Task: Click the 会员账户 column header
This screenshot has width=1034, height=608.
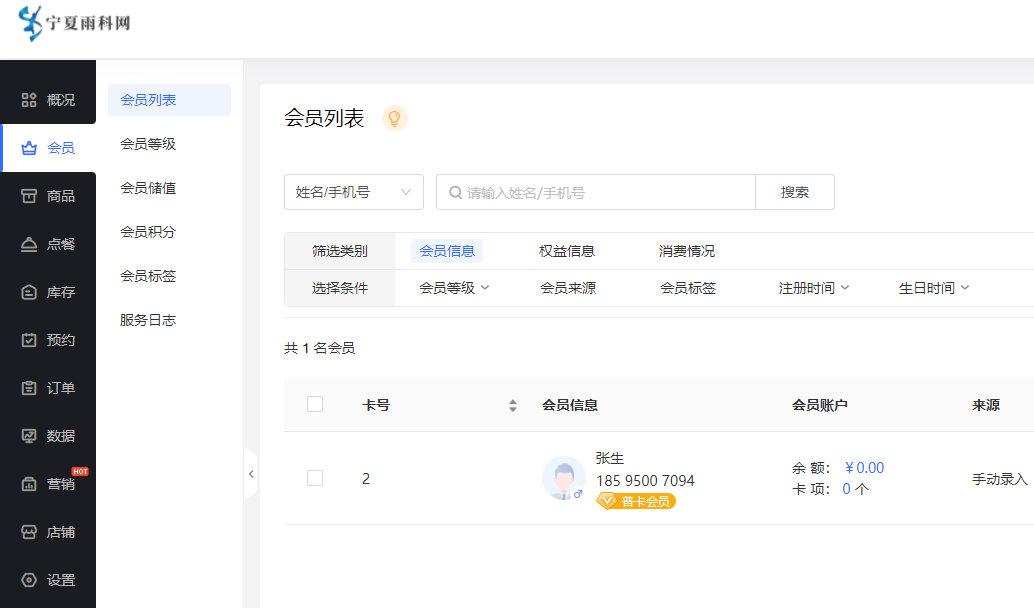Action: 820,406
